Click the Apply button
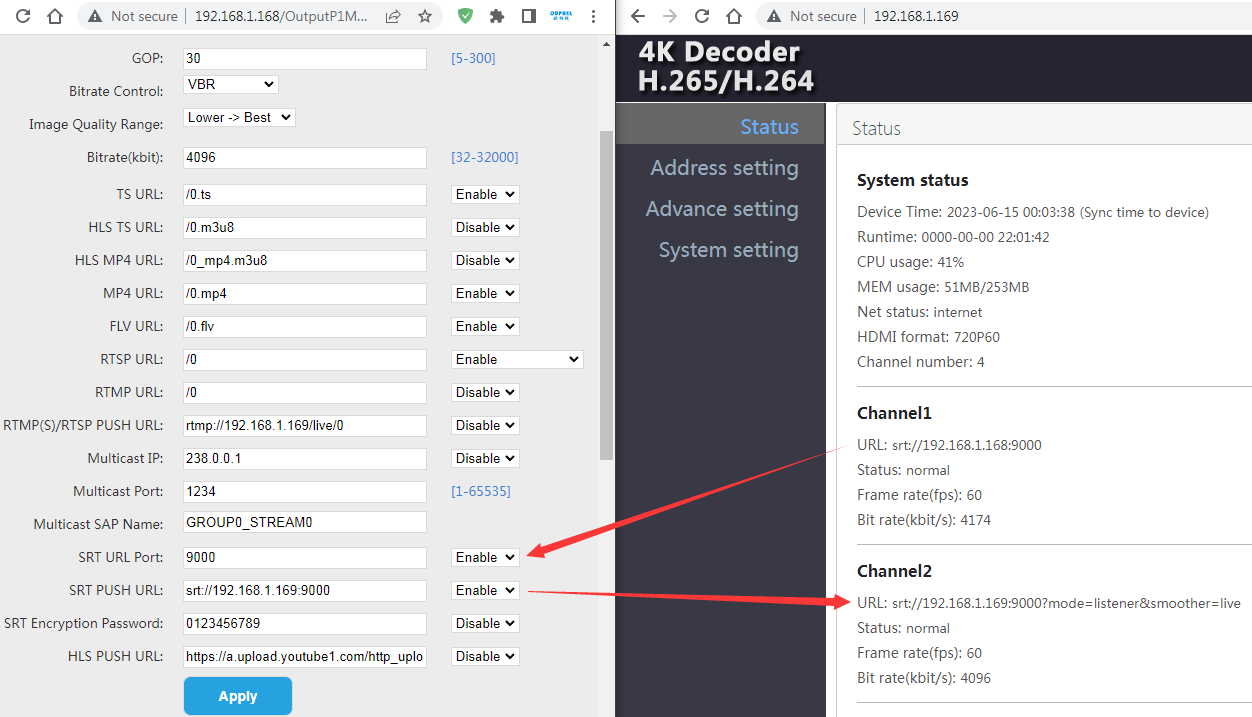 (x=238, y=695)
